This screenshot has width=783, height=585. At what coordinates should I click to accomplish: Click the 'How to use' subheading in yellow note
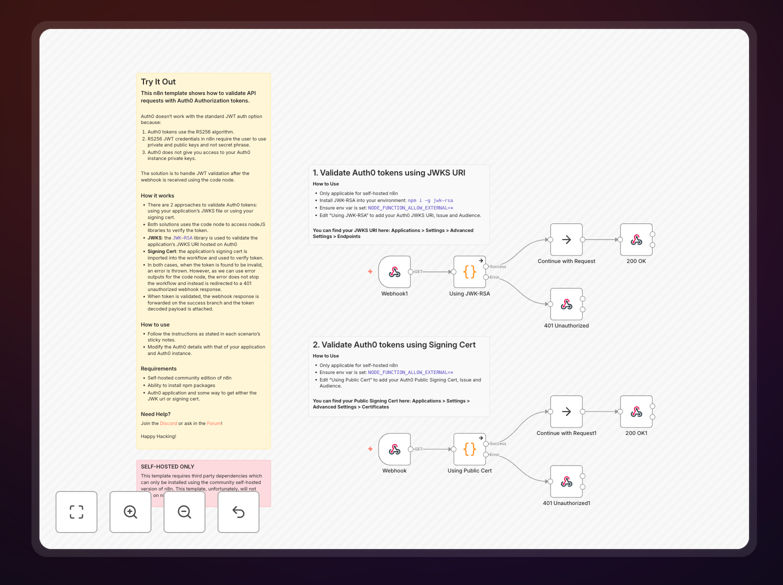coord(155,325)
